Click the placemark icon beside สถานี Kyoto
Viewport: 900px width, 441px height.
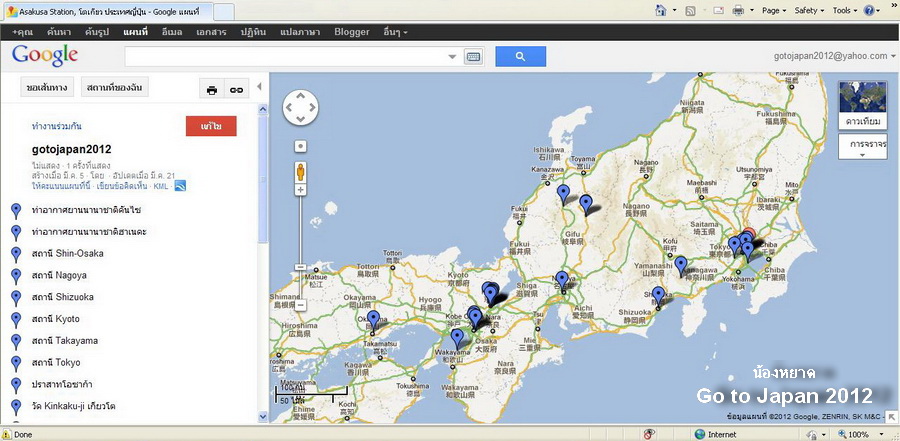(x=16, y=319)
